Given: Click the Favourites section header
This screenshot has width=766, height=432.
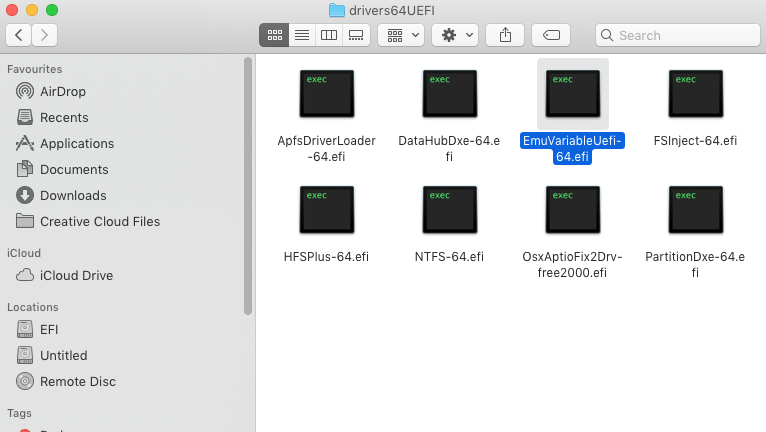Looking at the screenshot, I should (35, 69).
